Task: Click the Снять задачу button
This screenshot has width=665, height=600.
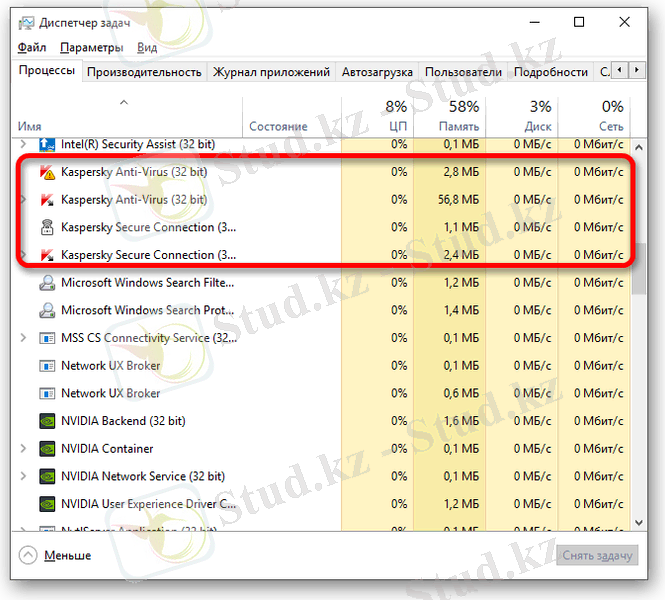Action: [597, 555]
